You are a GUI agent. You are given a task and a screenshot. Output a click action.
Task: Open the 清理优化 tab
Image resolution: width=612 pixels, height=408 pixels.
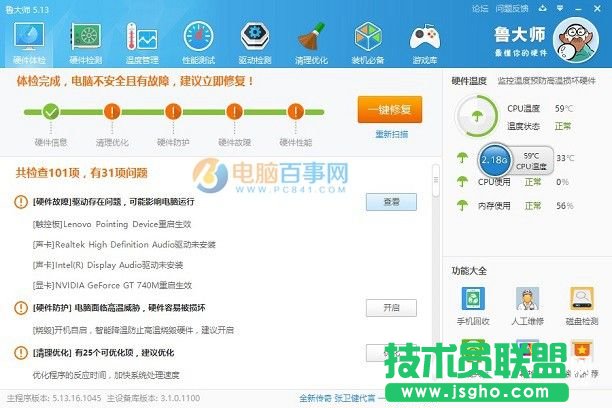311,43
